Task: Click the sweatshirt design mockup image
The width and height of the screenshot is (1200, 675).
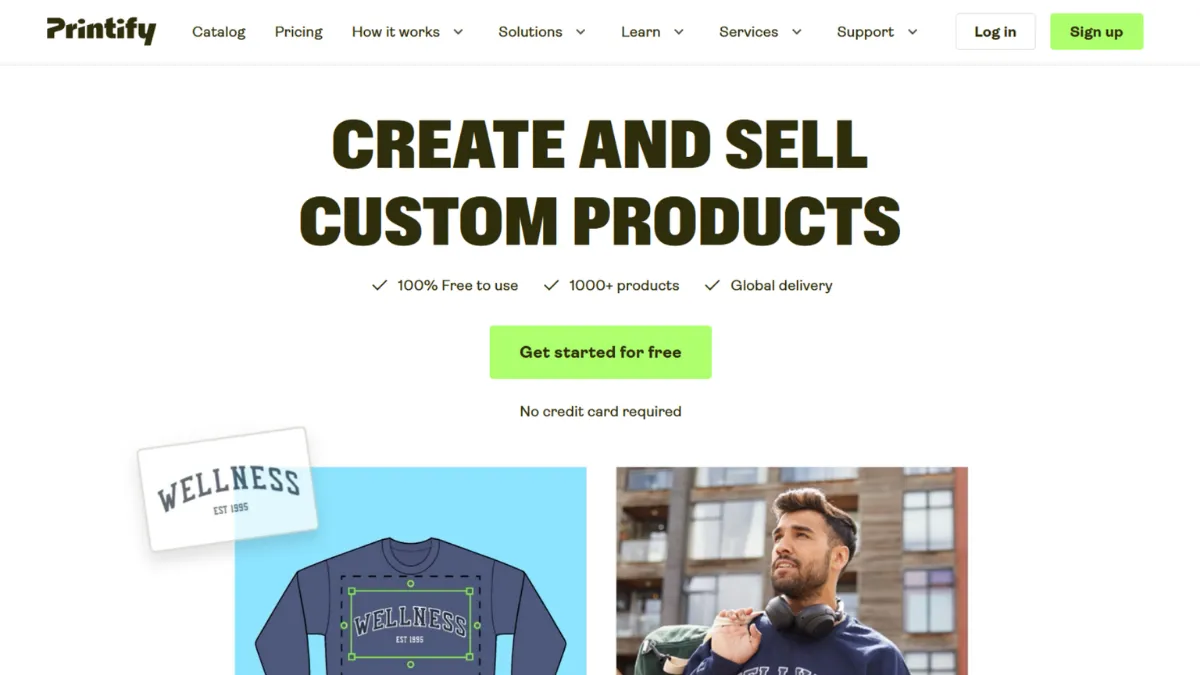Action: (x=411, y=571)
